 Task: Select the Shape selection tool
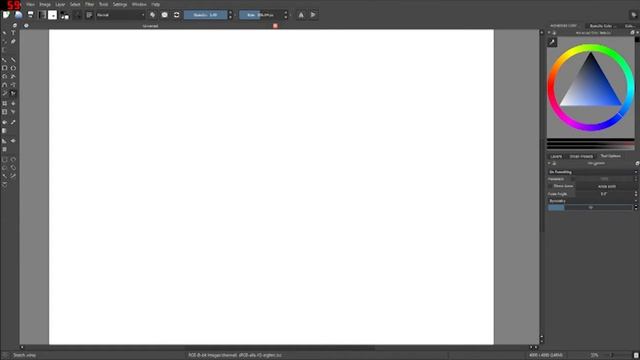(4, 33)
